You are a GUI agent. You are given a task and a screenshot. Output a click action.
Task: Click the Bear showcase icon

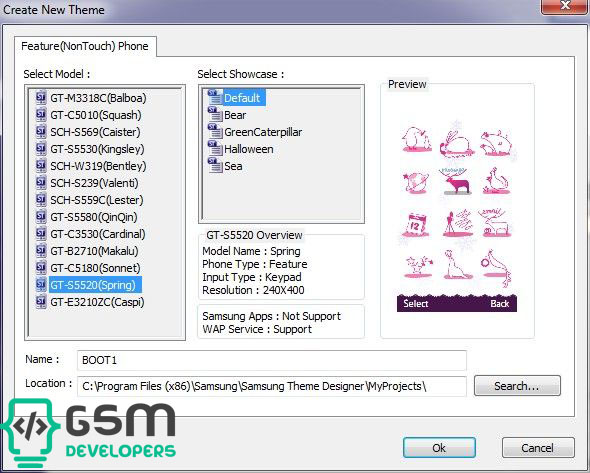coord(215,114)
